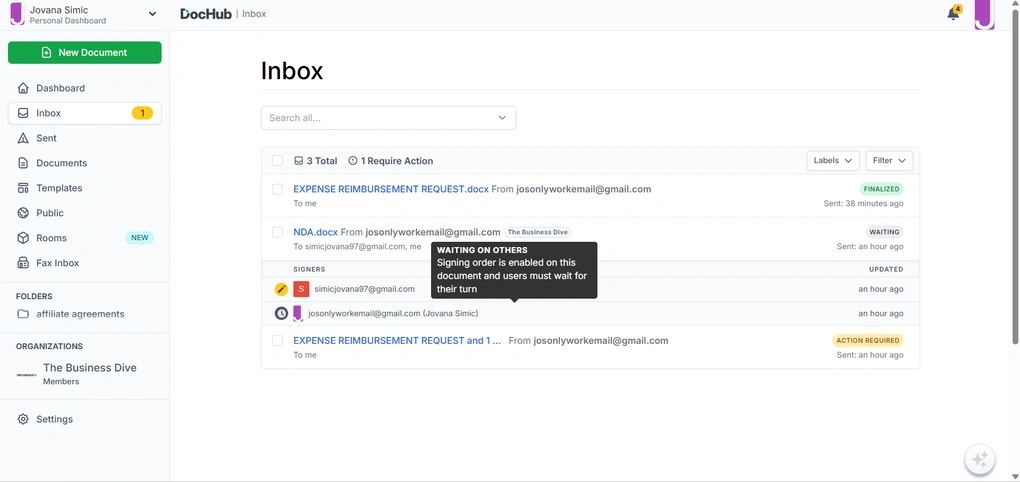Click The Business Dive label tag

pos(537,232)
